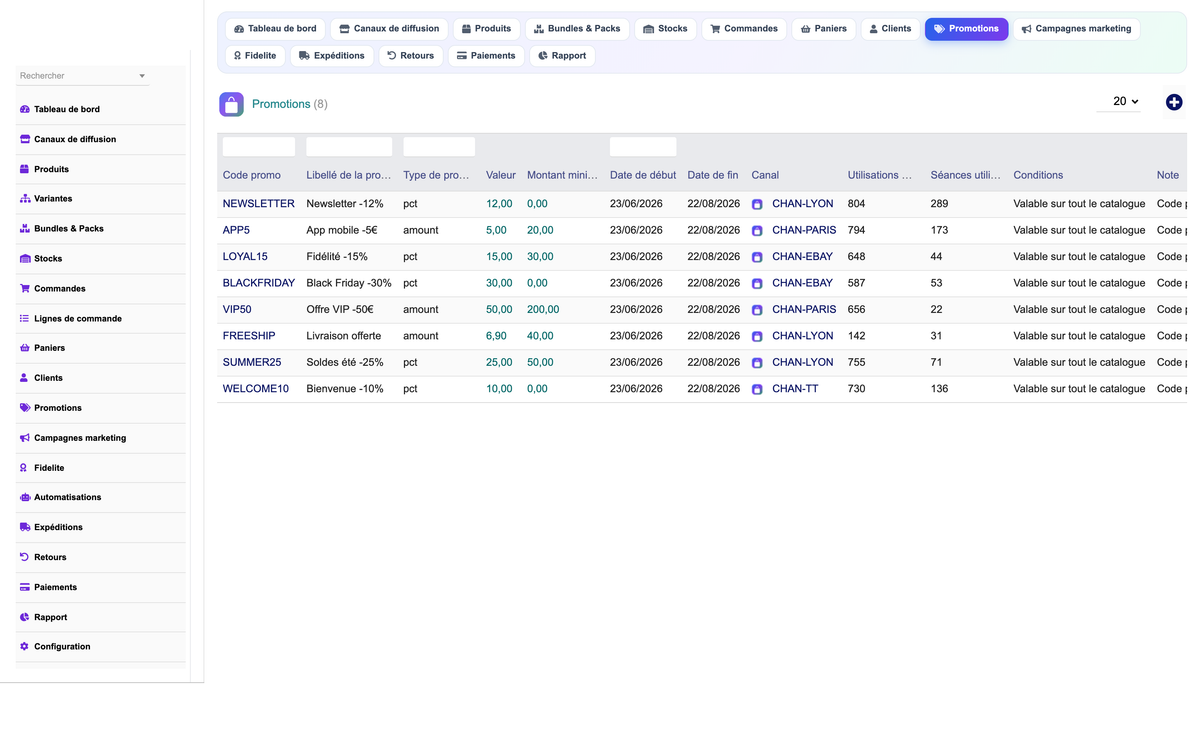The height and width of the screenshot is (743, 1200).
Task: Switch to the Clients top tab
Action: coord(890,29)
